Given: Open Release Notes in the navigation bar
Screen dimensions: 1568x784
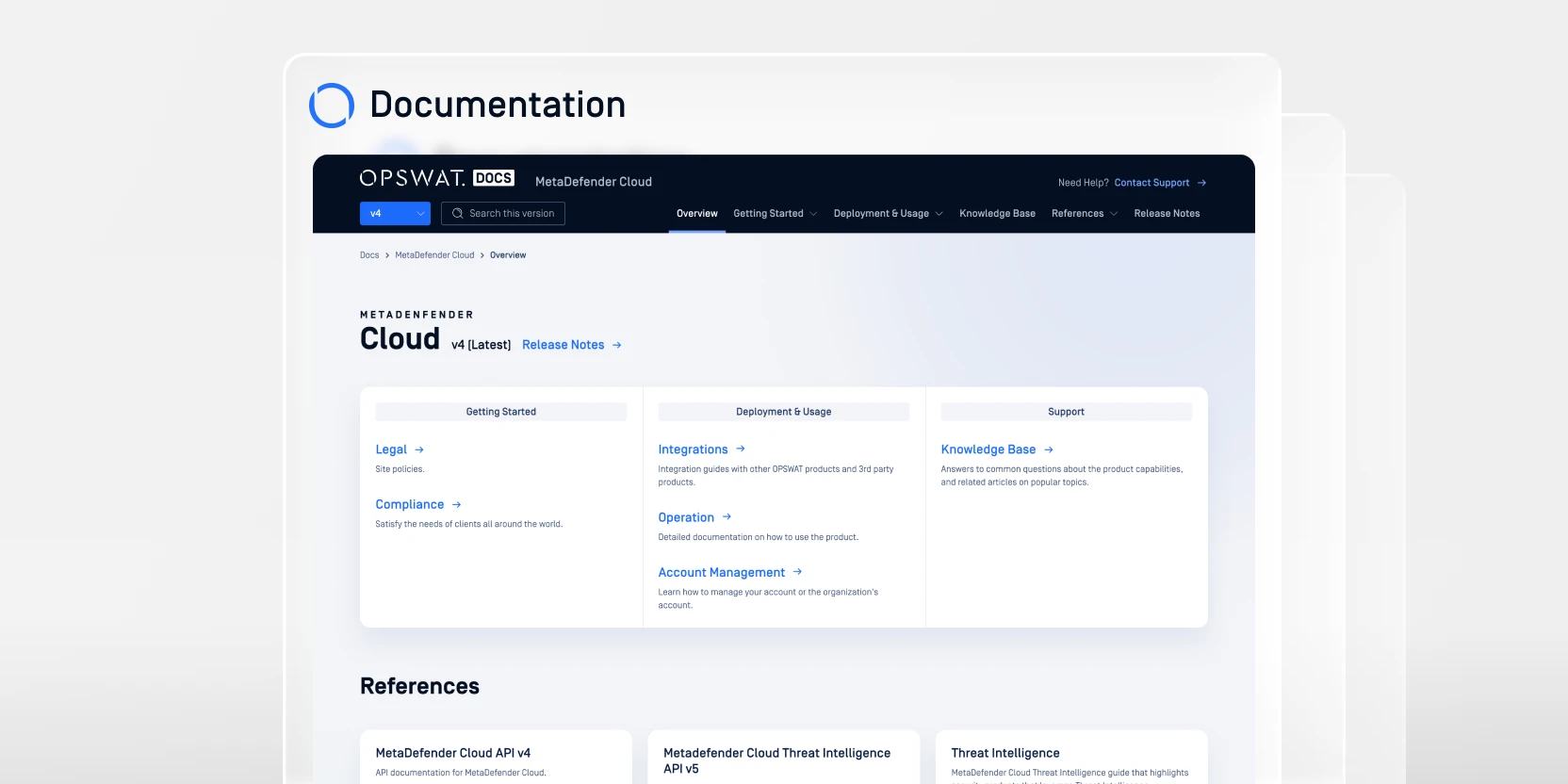Looking at the screenshot, I should [x=1167, y=214].
